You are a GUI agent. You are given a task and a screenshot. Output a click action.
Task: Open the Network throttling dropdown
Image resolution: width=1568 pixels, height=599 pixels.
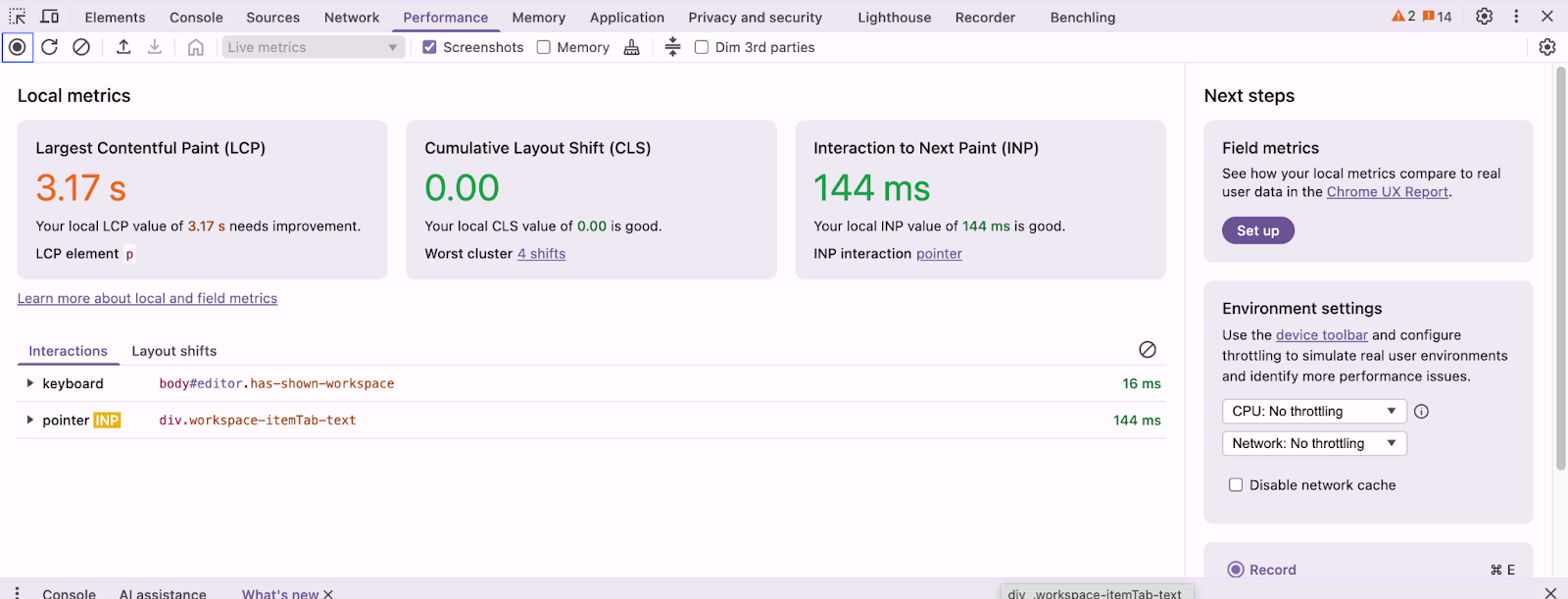point(1313,444)
